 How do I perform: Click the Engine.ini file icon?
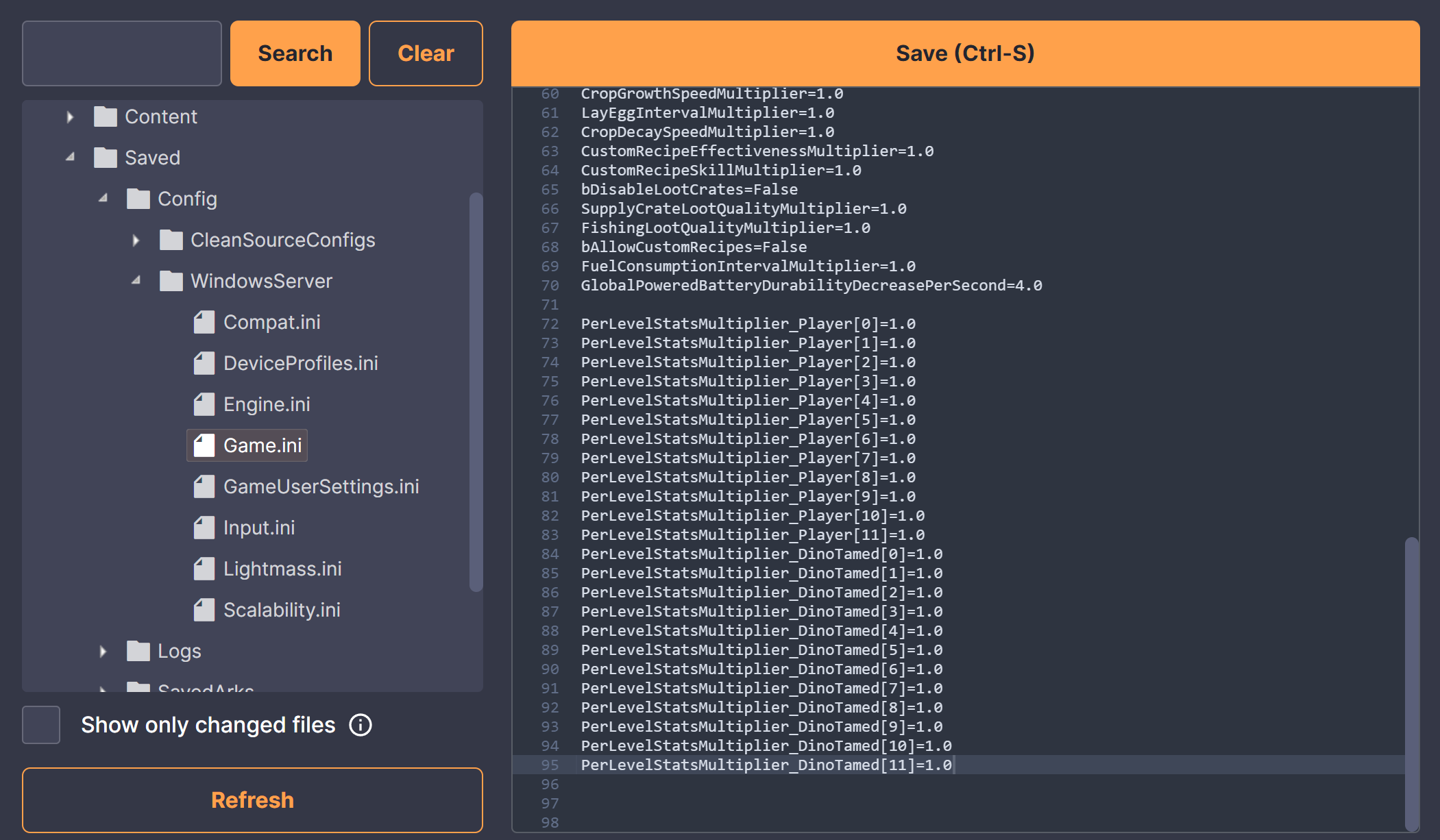204,404
